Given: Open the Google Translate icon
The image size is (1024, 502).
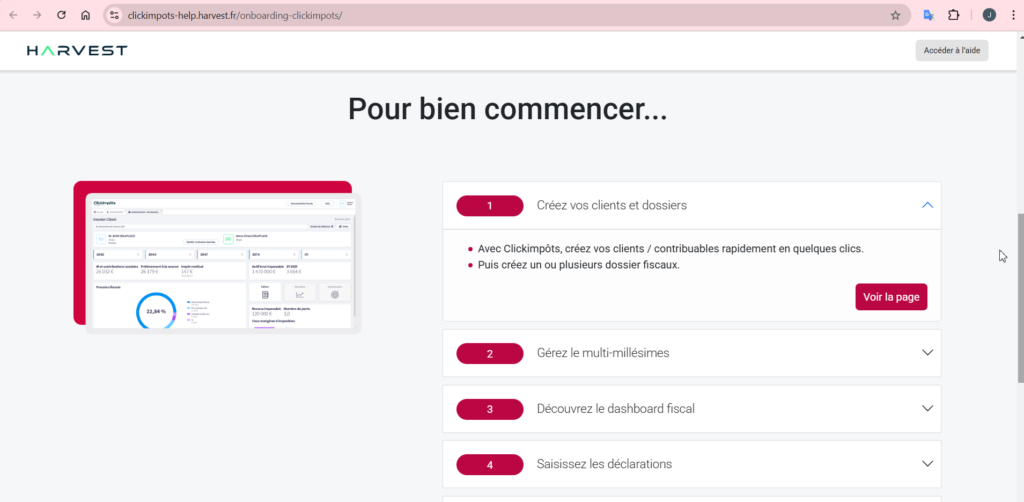Looking at the screenshot, I should (x=928, y=15).
